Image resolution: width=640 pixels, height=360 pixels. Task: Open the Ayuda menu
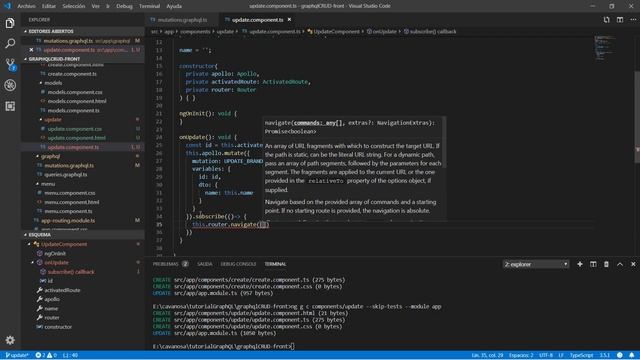(x=174, y=6)
